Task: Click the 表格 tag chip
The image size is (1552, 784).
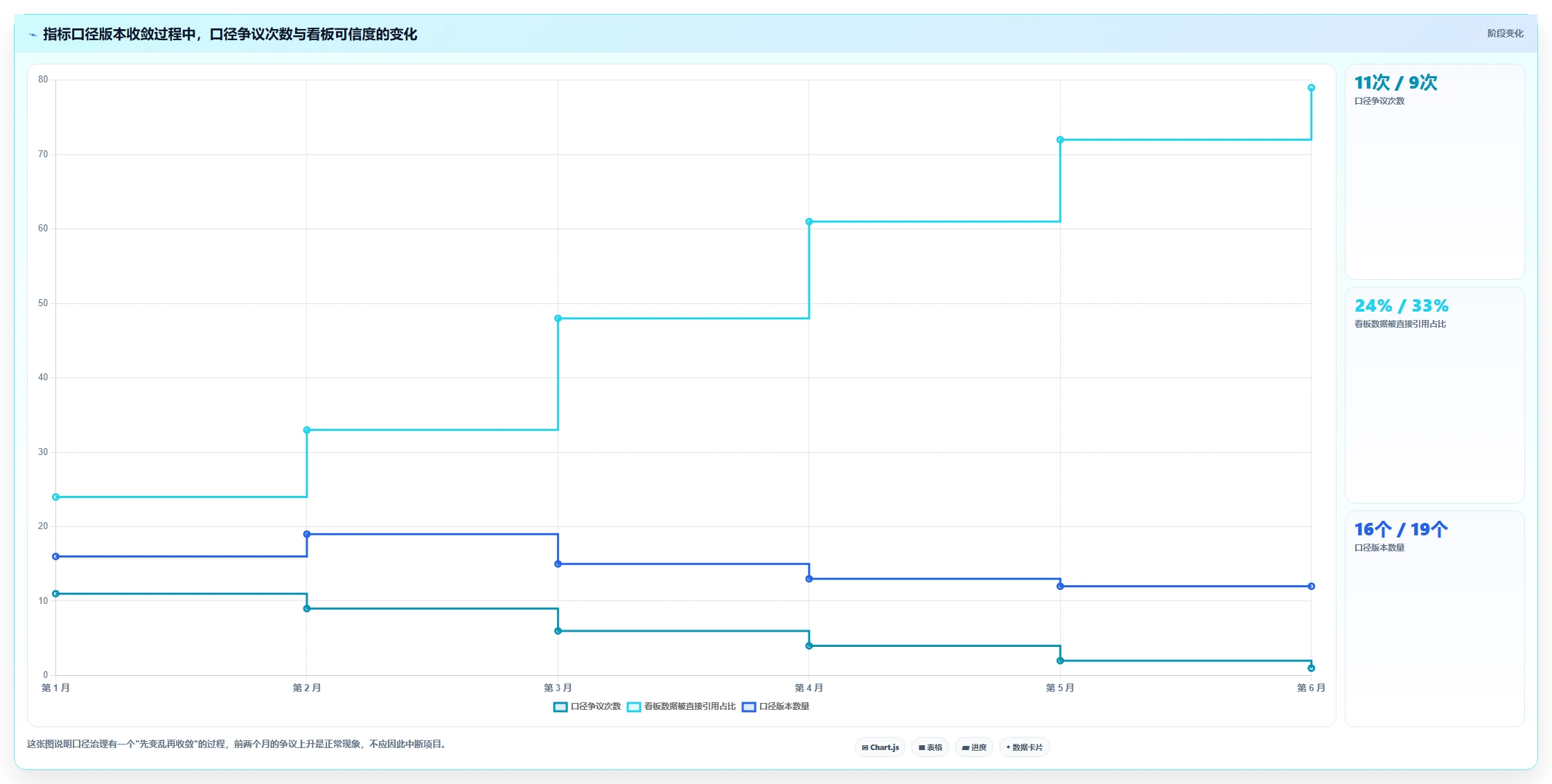Action: [930, 747]
